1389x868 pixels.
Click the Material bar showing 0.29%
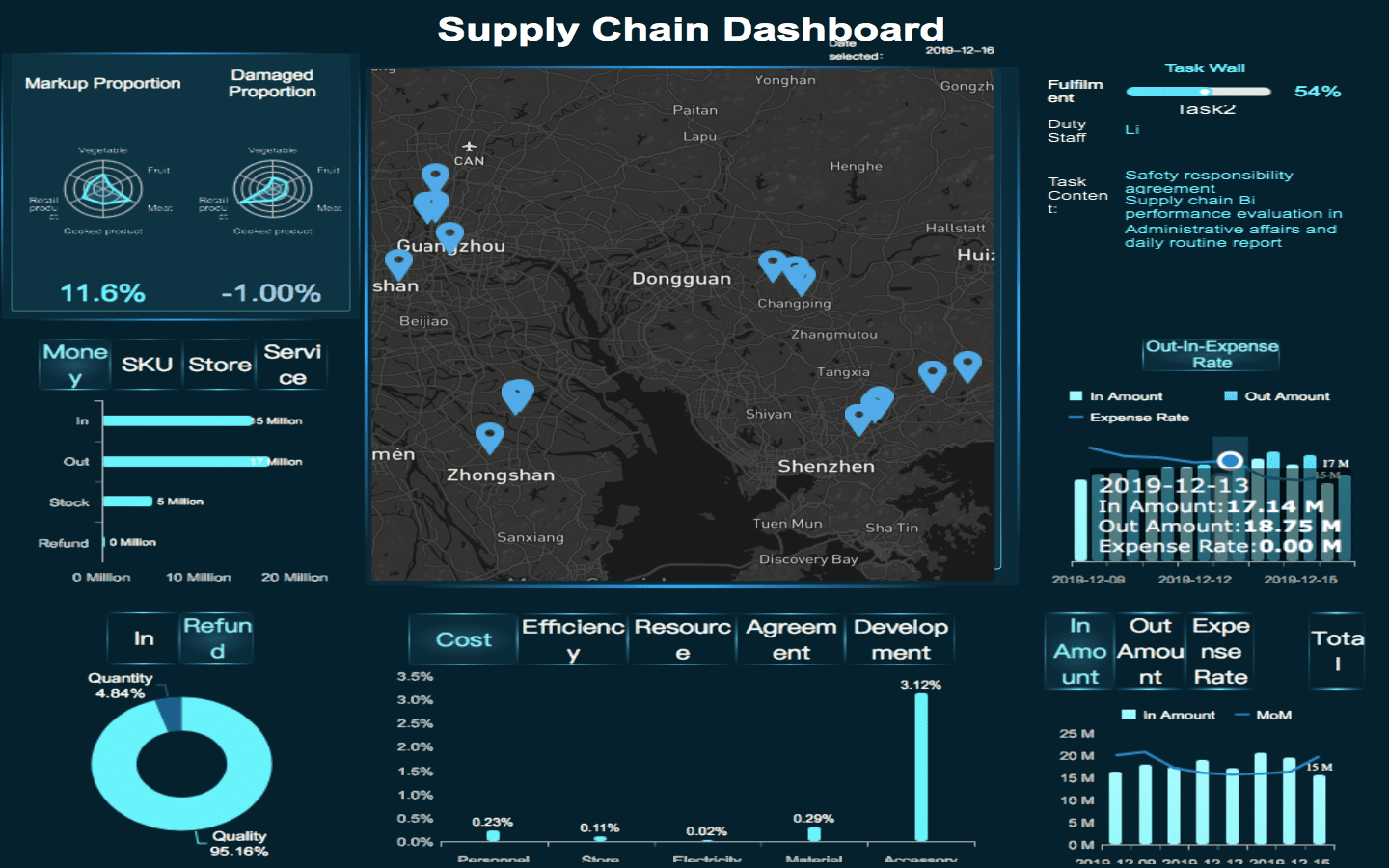[x=814, y=834]
